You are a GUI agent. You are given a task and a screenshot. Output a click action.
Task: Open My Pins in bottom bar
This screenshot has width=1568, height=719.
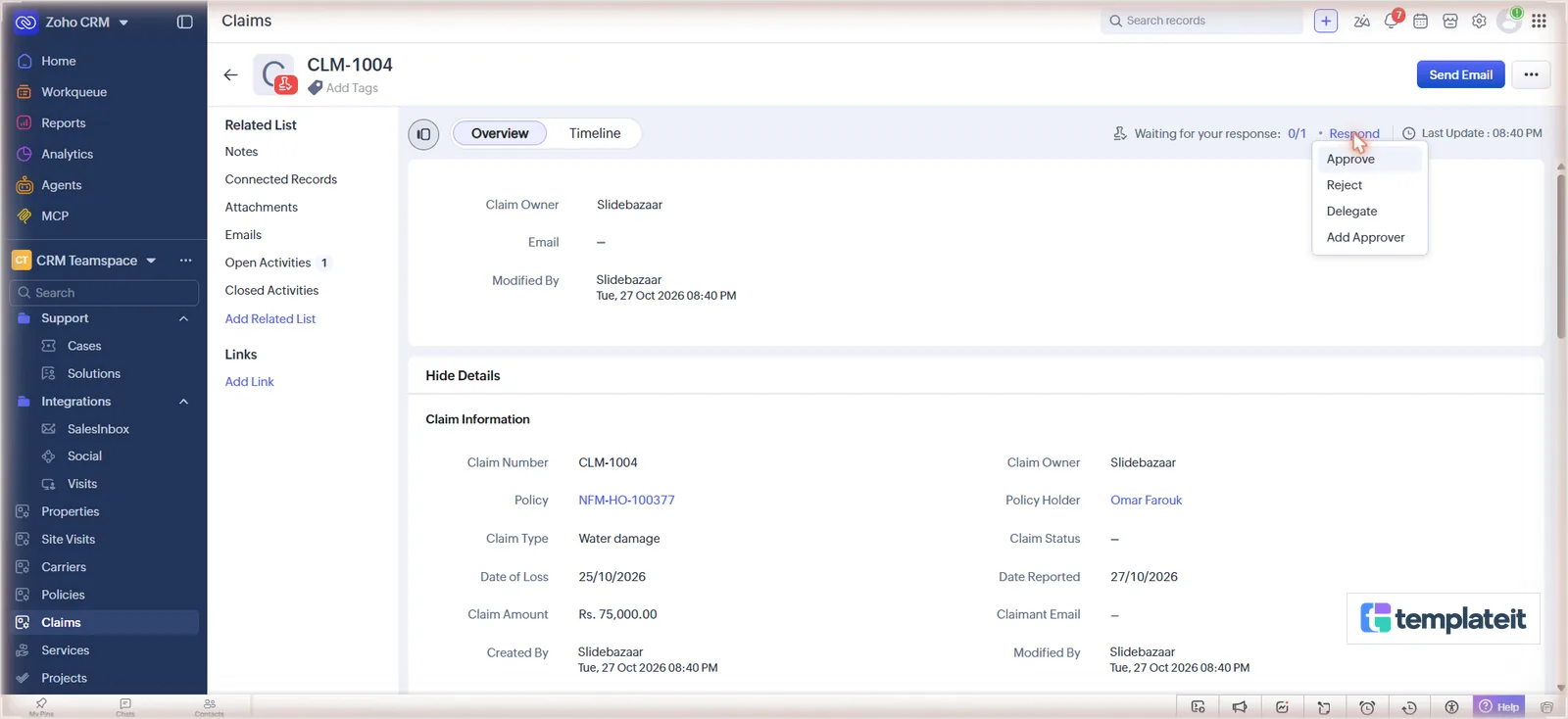click(x=41, y=706)
